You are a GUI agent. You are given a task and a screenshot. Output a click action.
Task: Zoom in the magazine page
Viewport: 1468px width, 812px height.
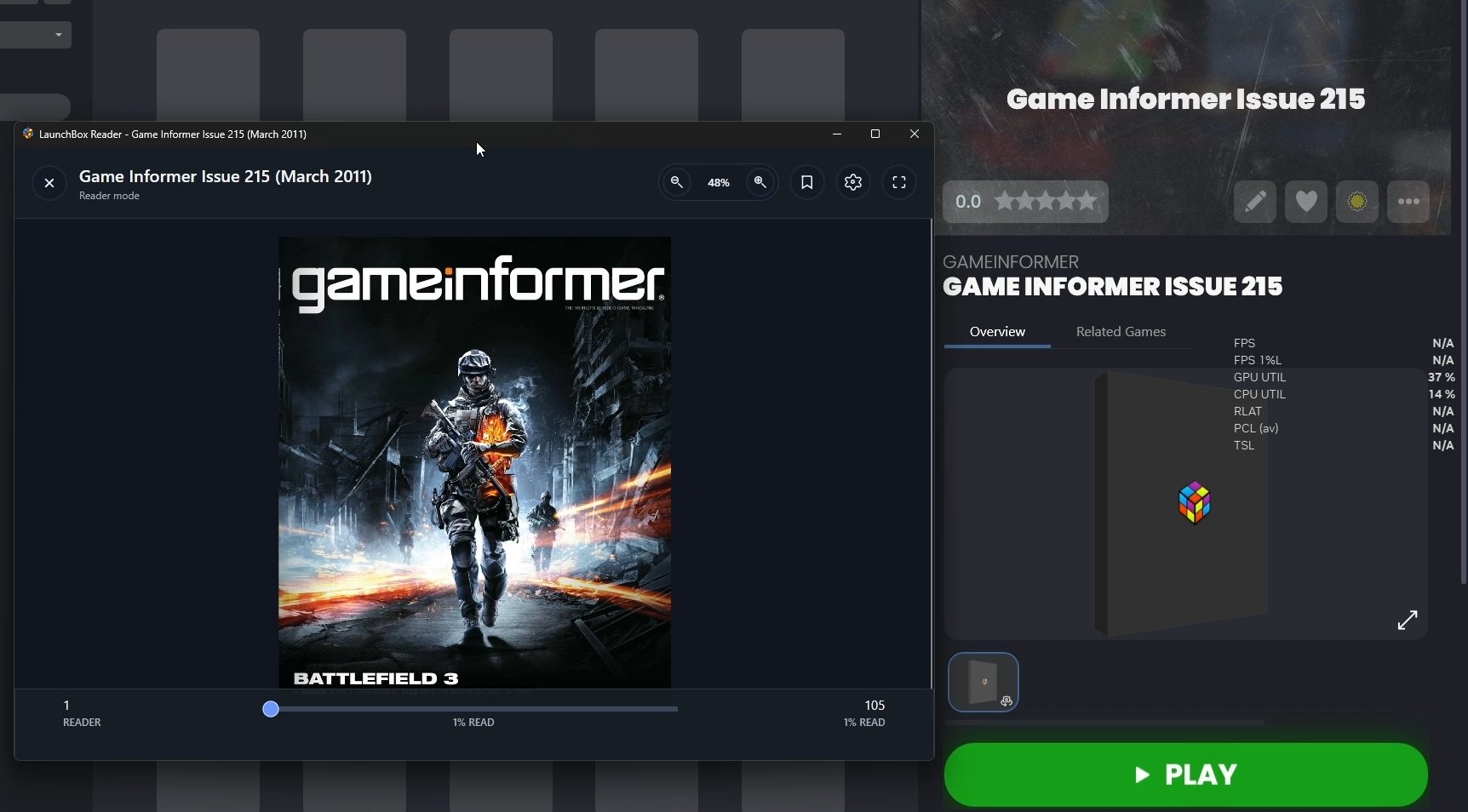click(x=760, y=182)
